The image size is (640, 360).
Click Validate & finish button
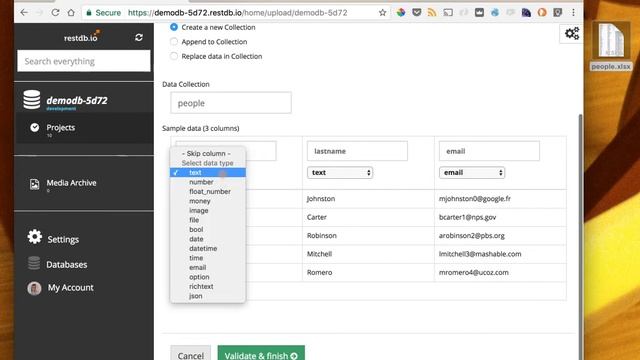(x=261, y=354)
